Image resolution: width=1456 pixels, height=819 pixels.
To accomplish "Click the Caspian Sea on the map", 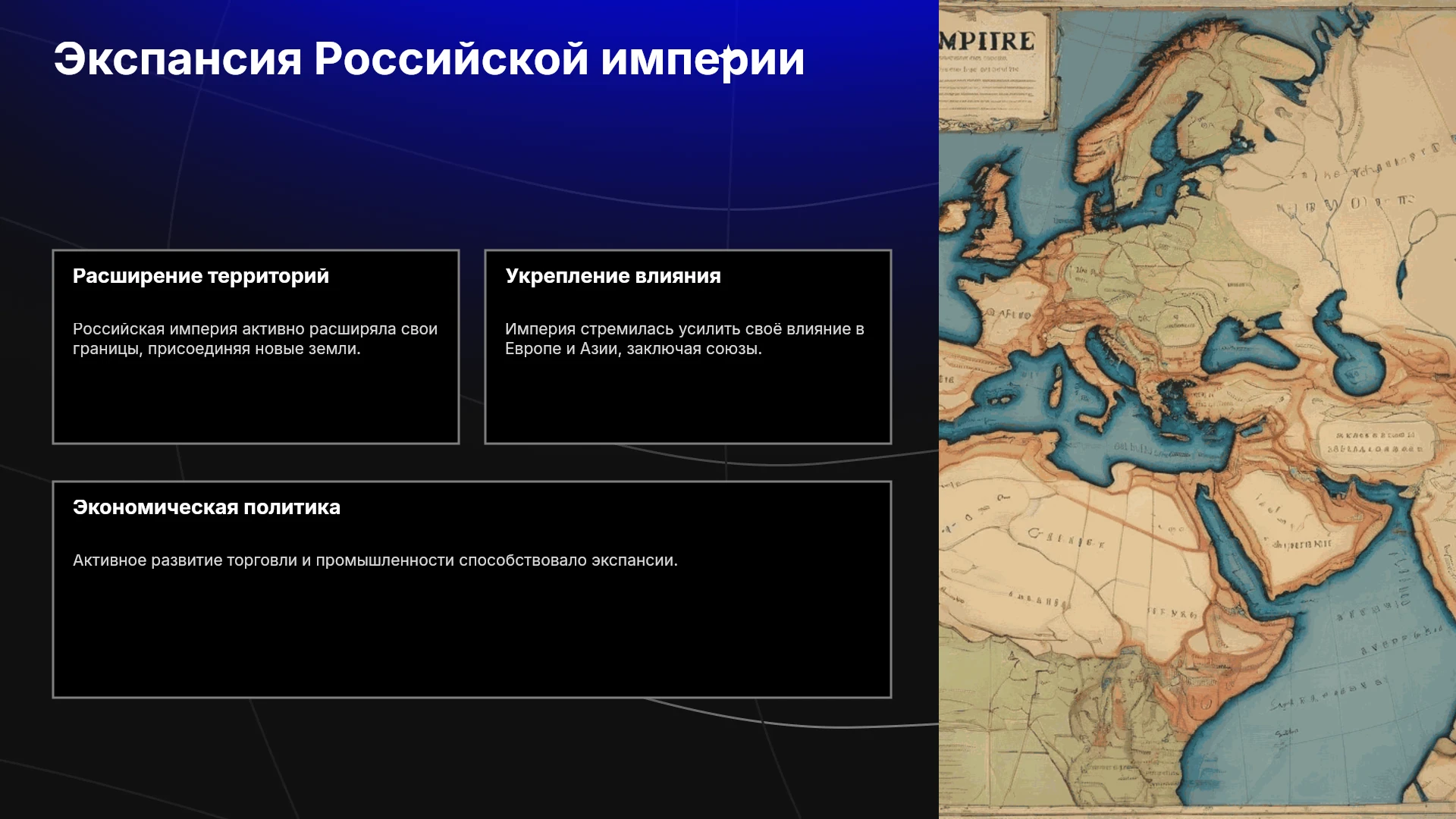I will click(1350, 349).
